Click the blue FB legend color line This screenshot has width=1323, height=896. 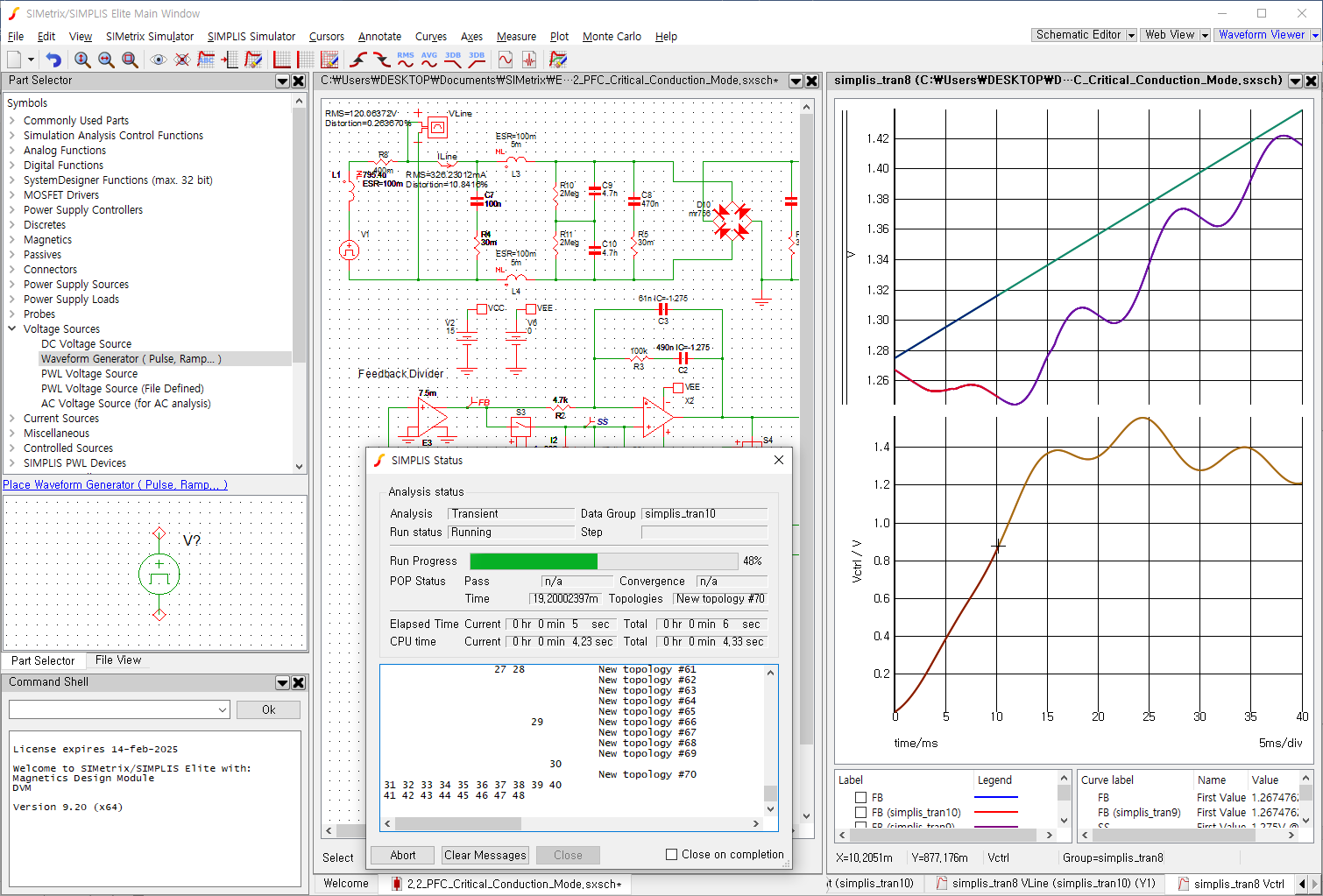tap(996, 798)
